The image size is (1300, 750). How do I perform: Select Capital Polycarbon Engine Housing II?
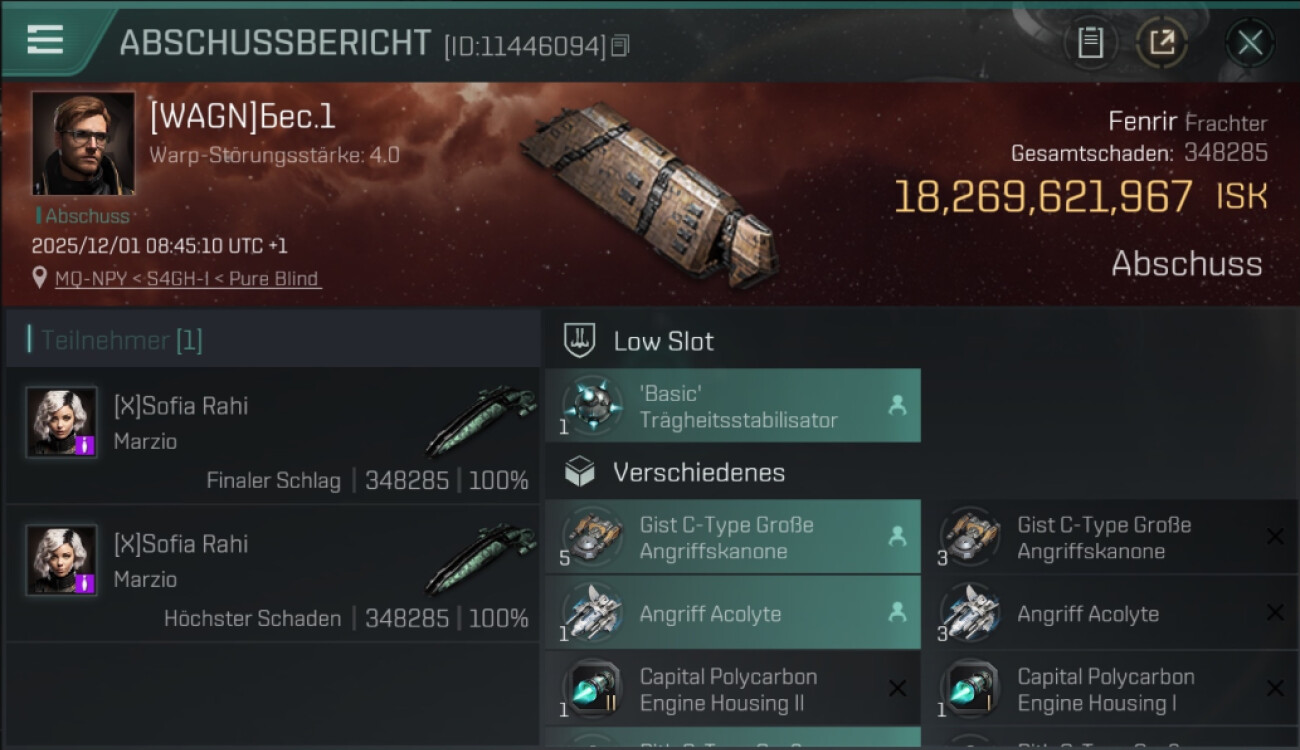coord(730,690)
